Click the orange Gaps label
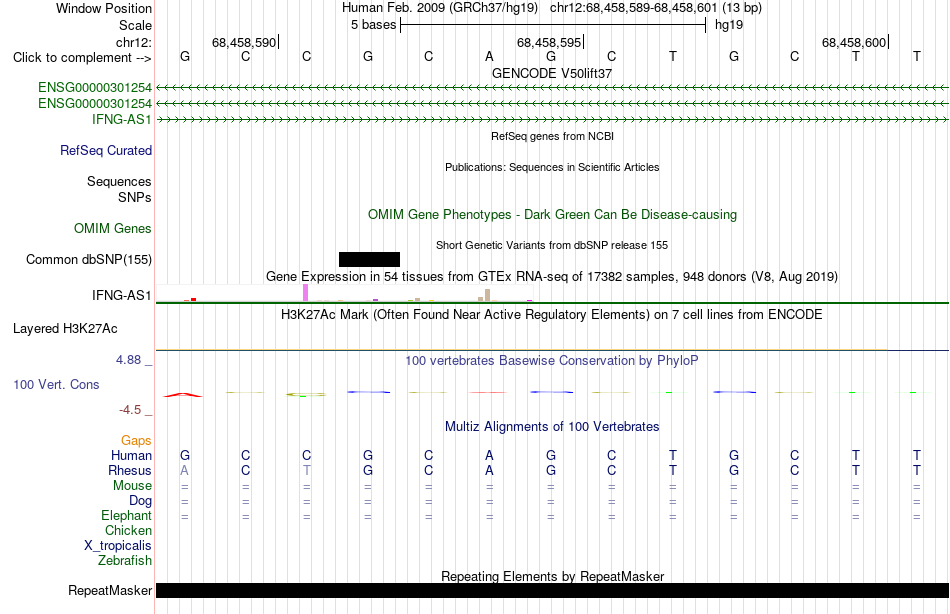The height and width of the screenshot is (614, 950). point(136,441)
